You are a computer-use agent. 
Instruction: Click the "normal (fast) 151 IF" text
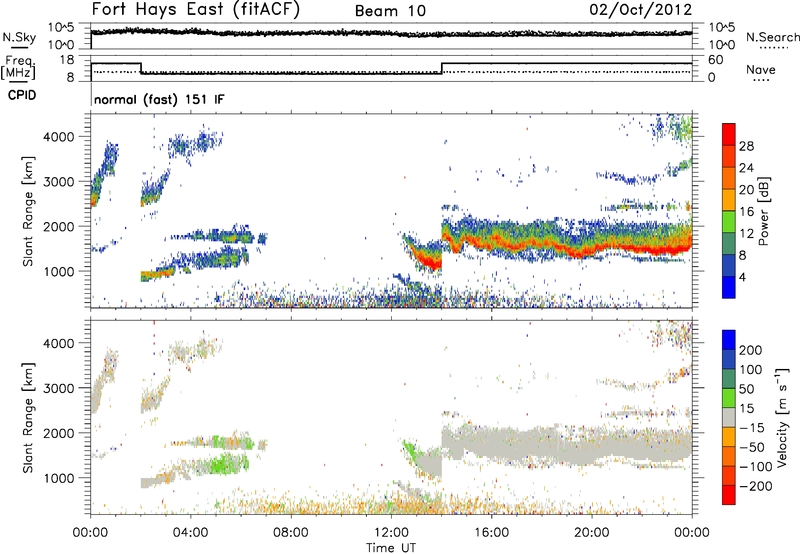[159, 99]
